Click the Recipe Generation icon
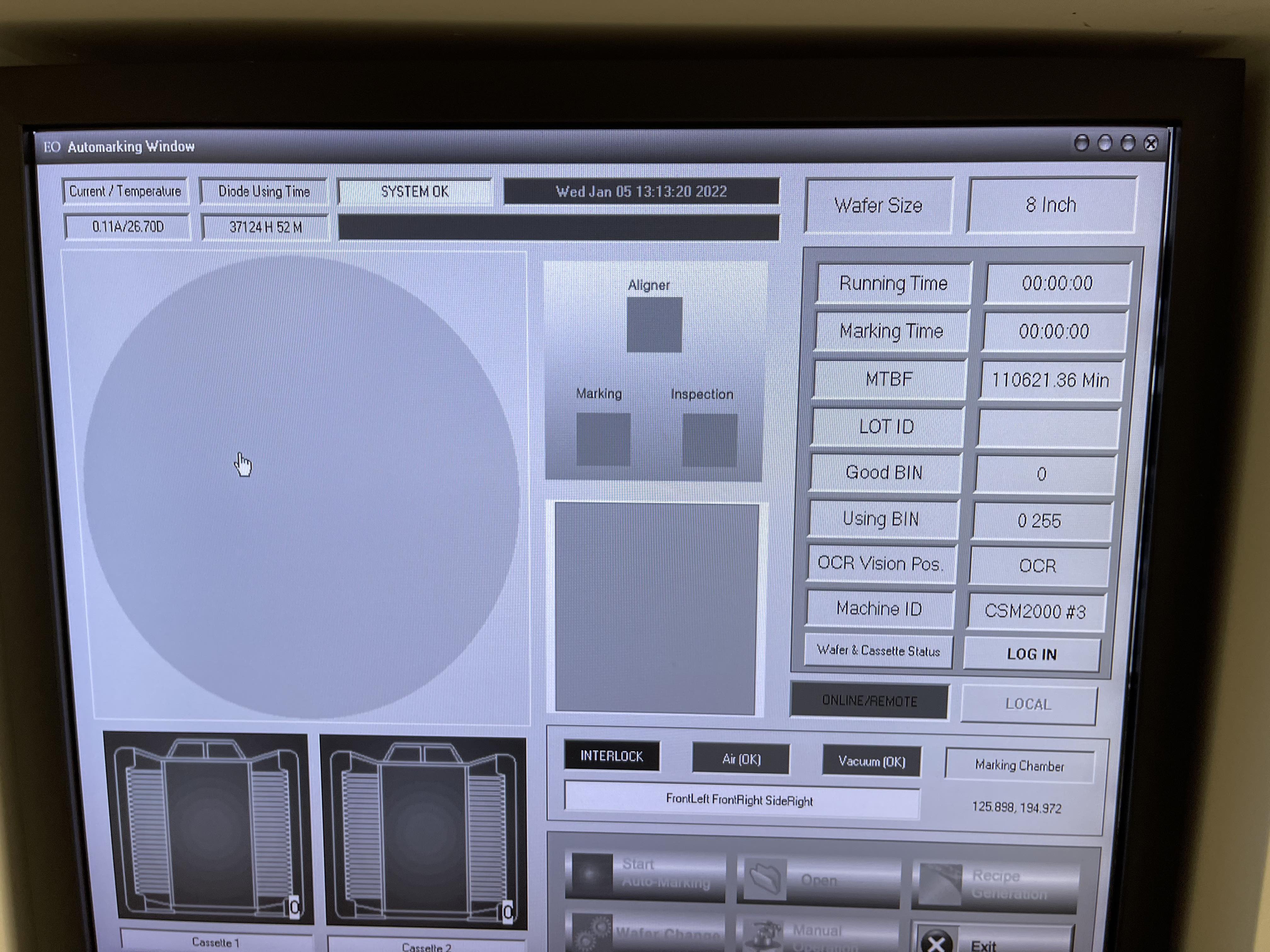Image resolution: width=1270 pixels, height=952 pixels. [x=940, y=884]
